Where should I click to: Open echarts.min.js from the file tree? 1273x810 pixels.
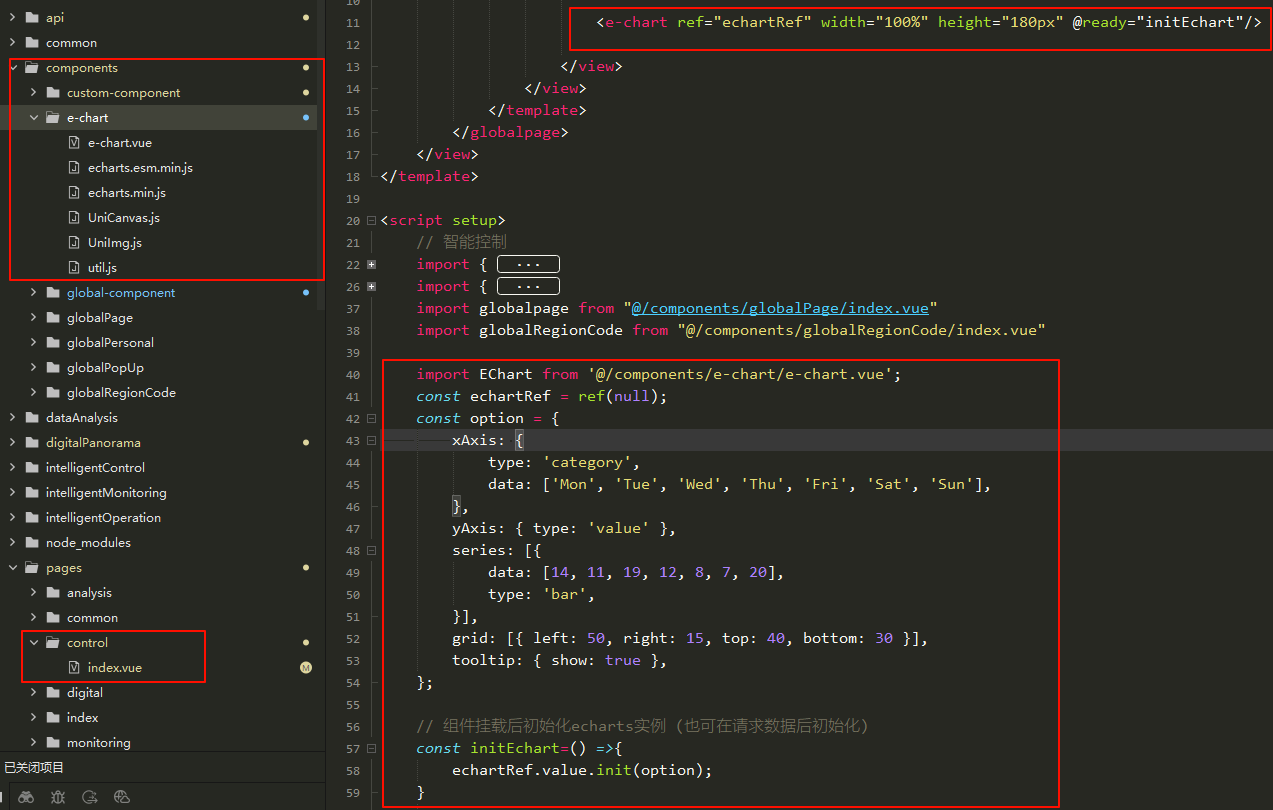126,193
